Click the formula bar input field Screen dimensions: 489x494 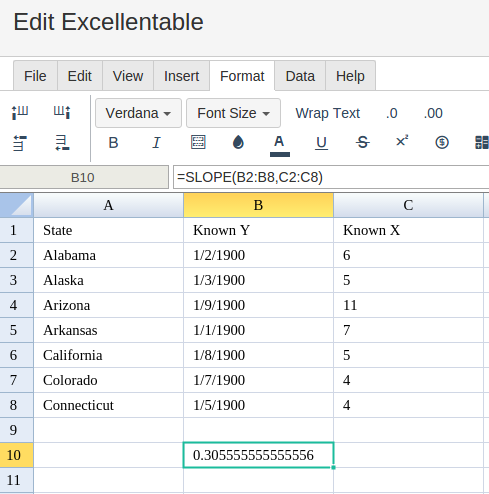coord(331,177)
